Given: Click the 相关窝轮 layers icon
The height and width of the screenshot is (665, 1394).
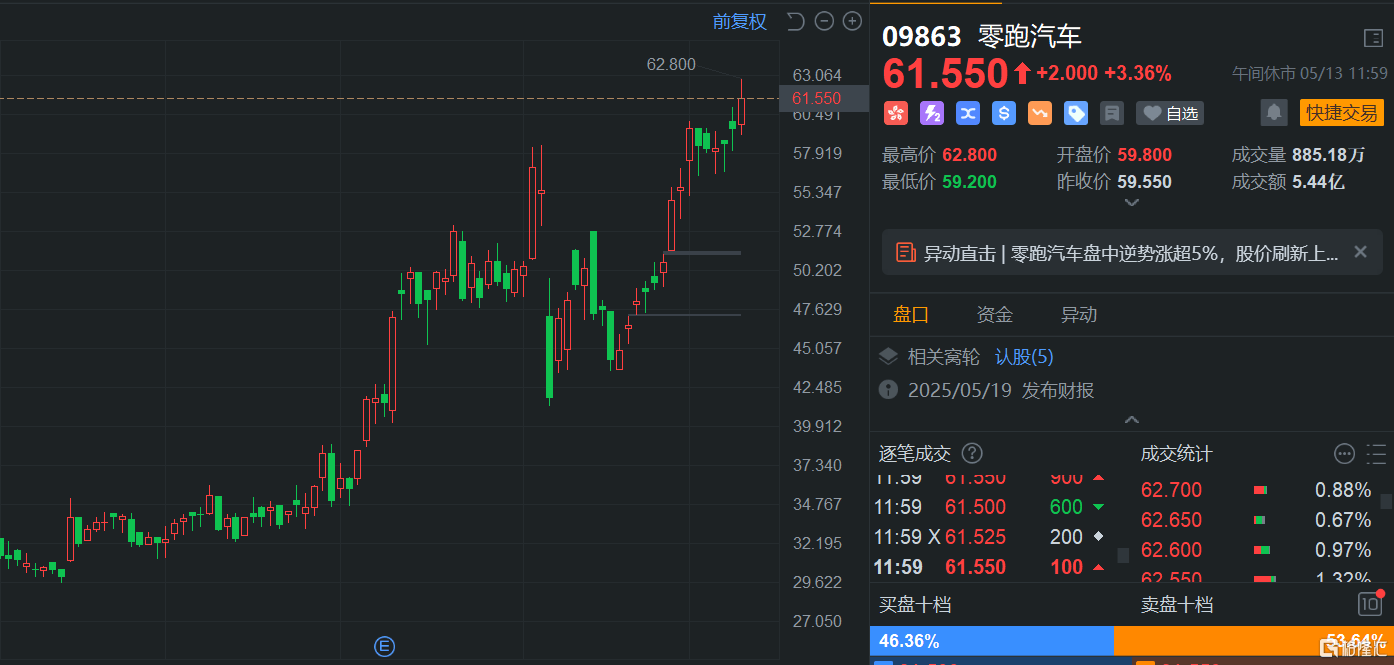Looking at the screenshot, I should click(888, 357).
